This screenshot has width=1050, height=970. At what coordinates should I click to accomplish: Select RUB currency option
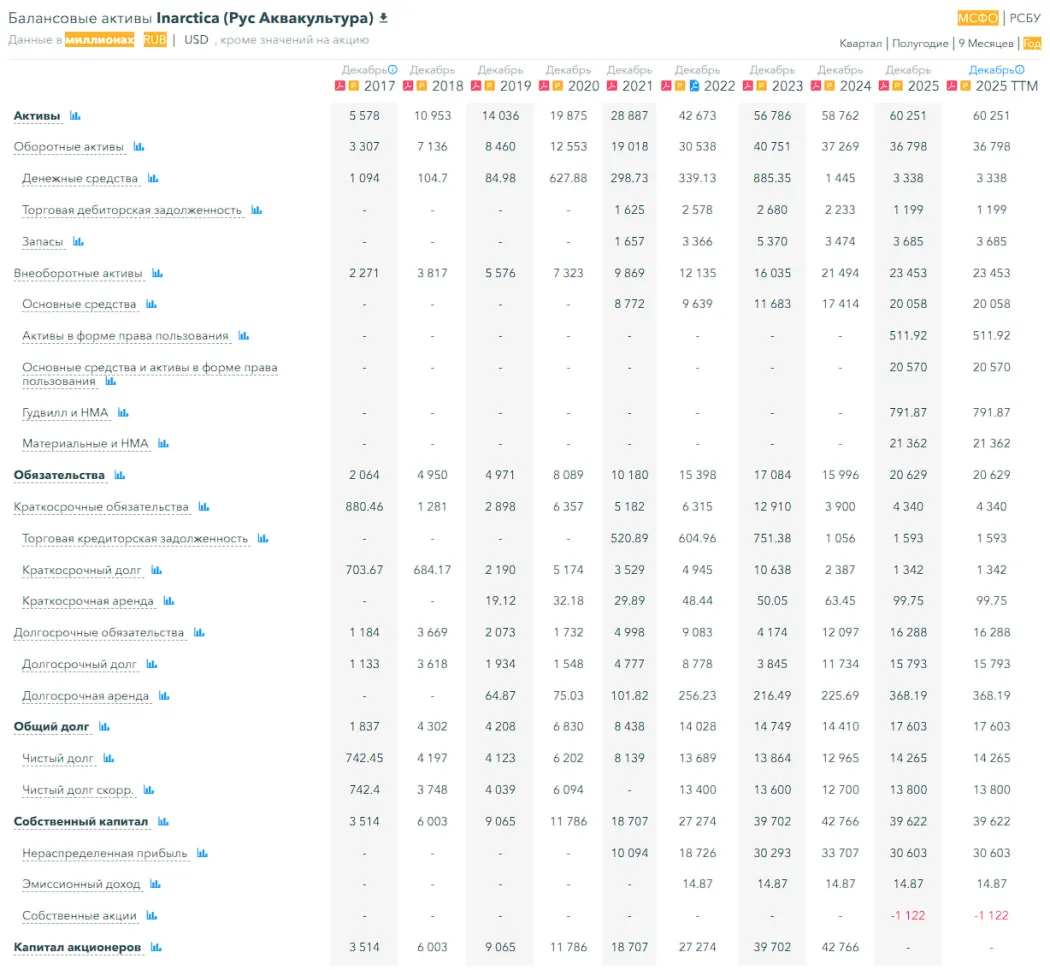point(155,40)
